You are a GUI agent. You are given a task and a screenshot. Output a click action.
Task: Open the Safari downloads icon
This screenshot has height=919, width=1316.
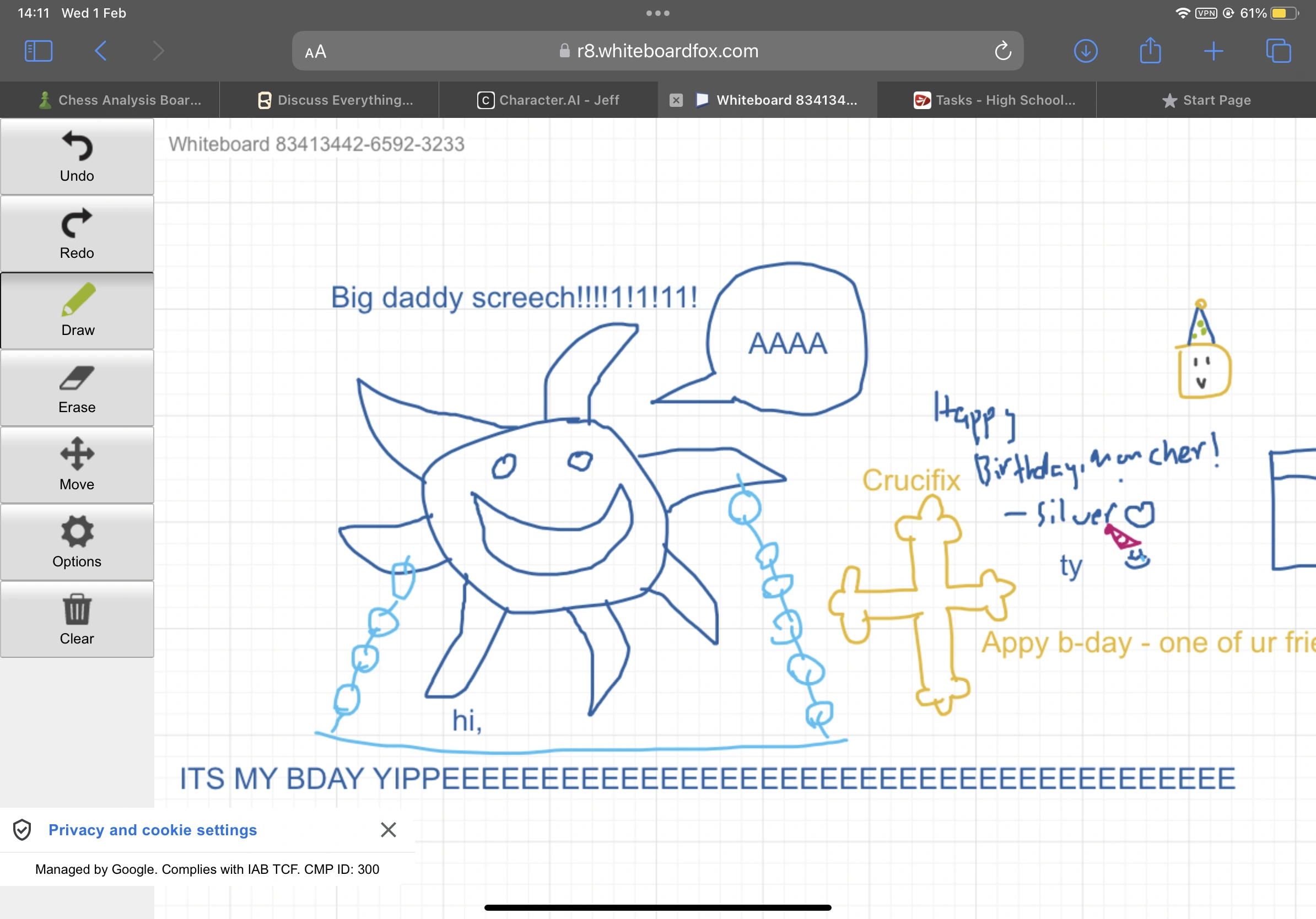[x=1085, y=51]
